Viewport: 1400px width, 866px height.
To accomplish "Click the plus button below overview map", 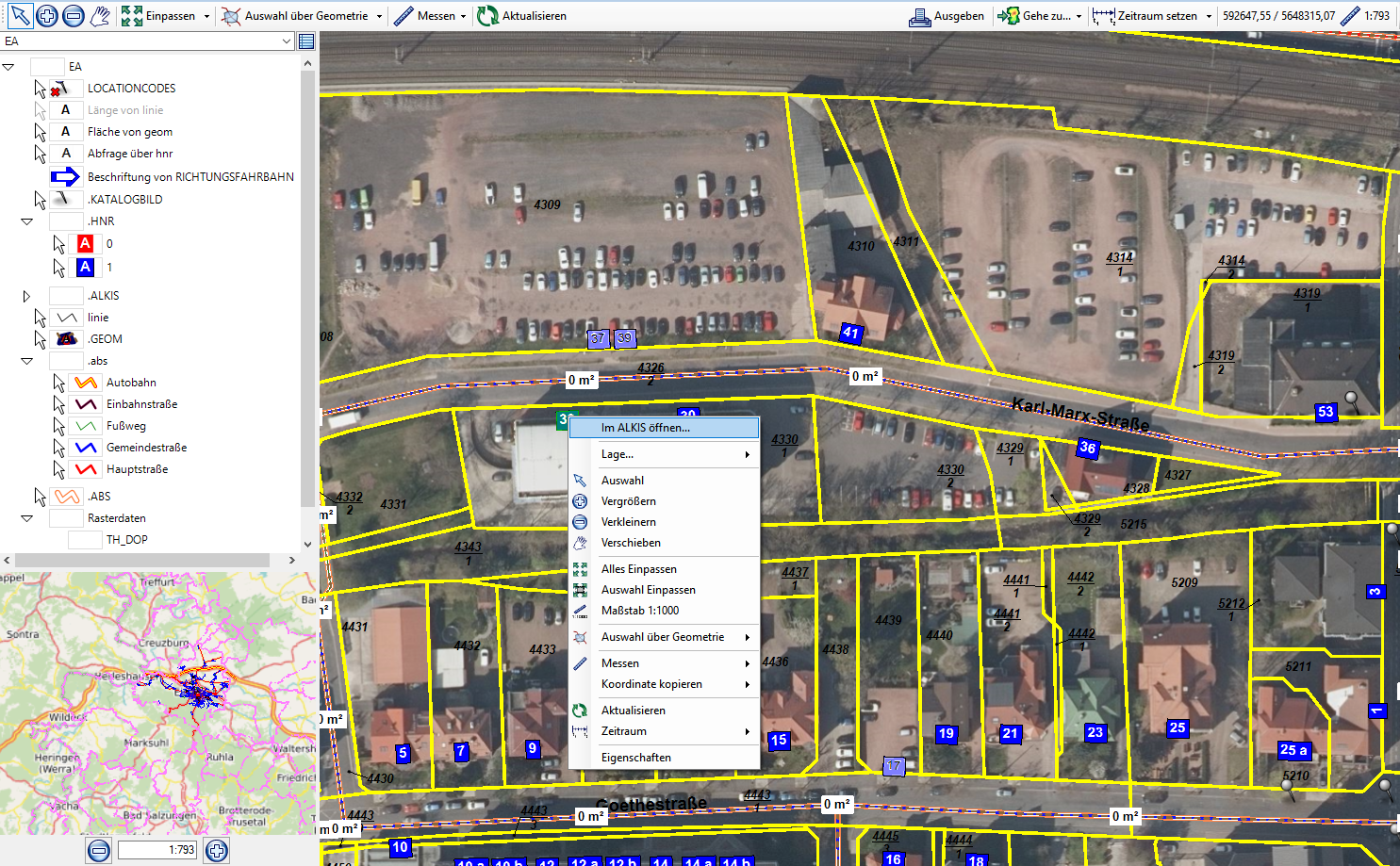I will [217, 850].
